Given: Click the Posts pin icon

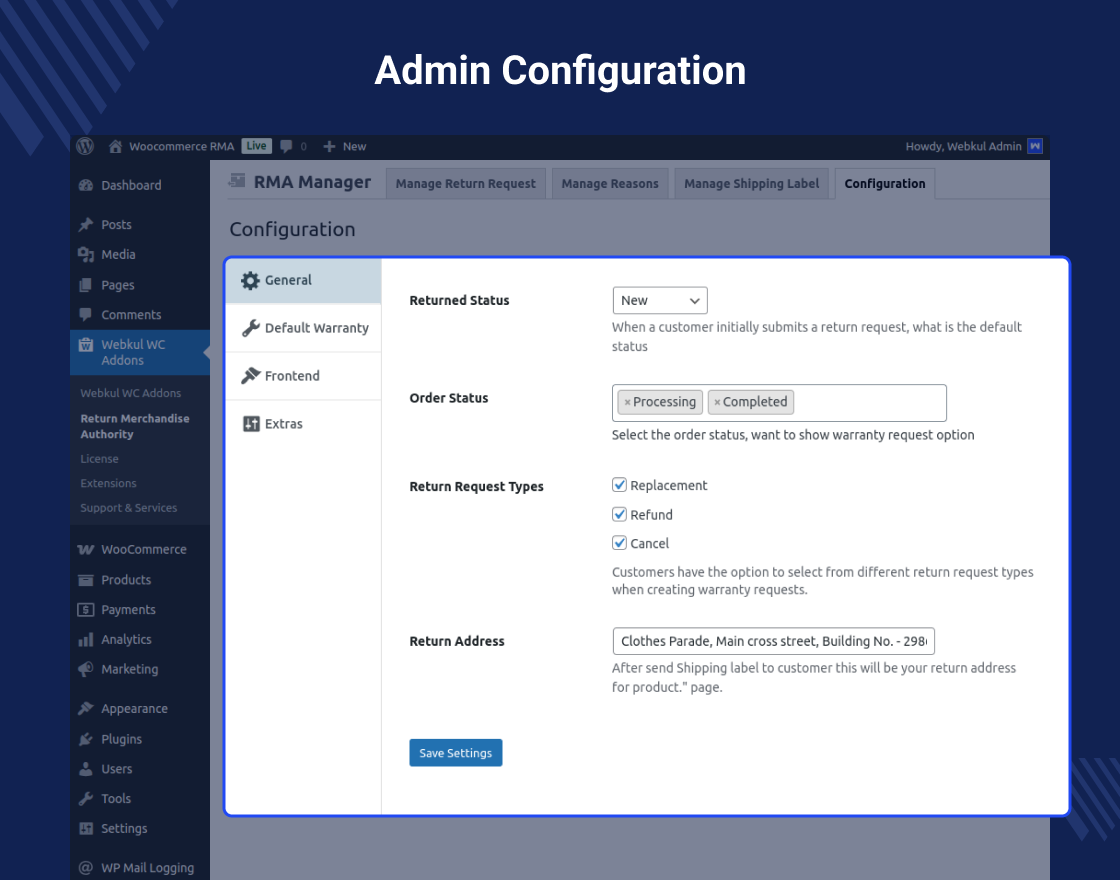Looking at the screenshot, I should pos(86,225).
